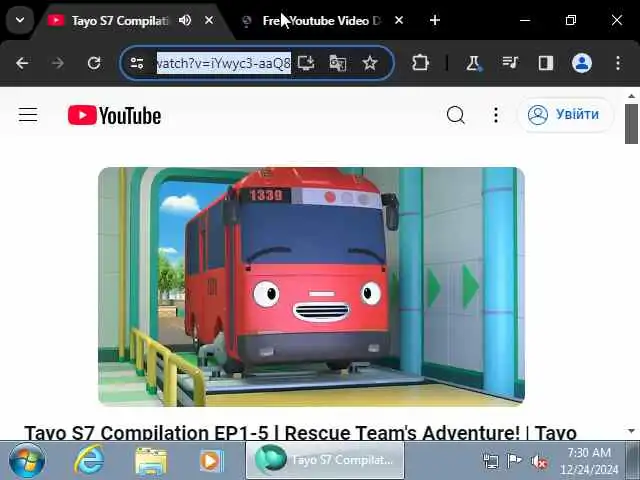Open the Chrome three-dot menu

pyautogui.click(x=618, y=63)
